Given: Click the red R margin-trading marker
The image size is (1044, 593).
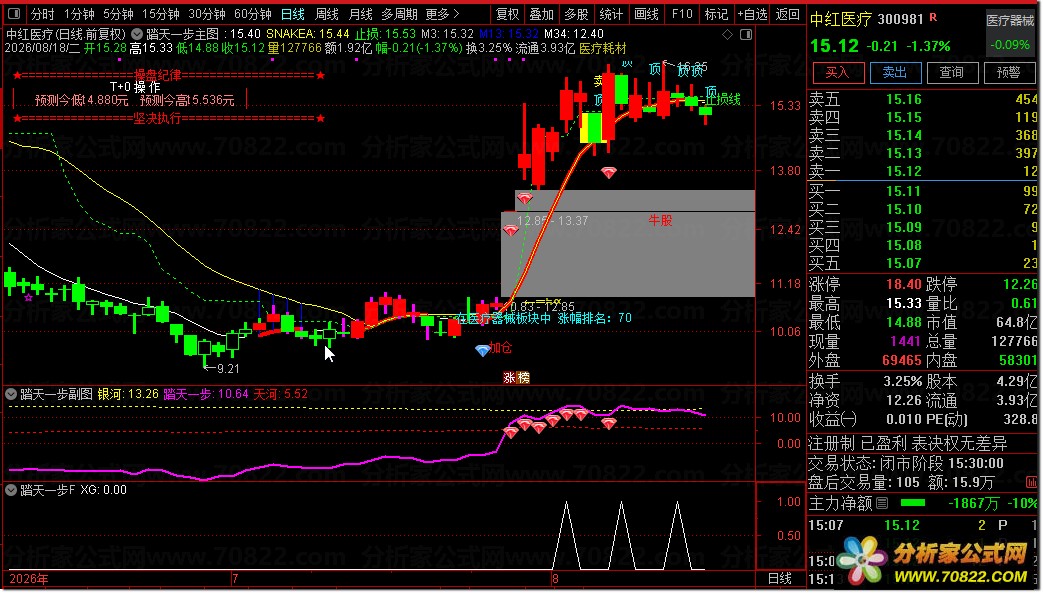Looking at the screenshot, I should point(933,17).
